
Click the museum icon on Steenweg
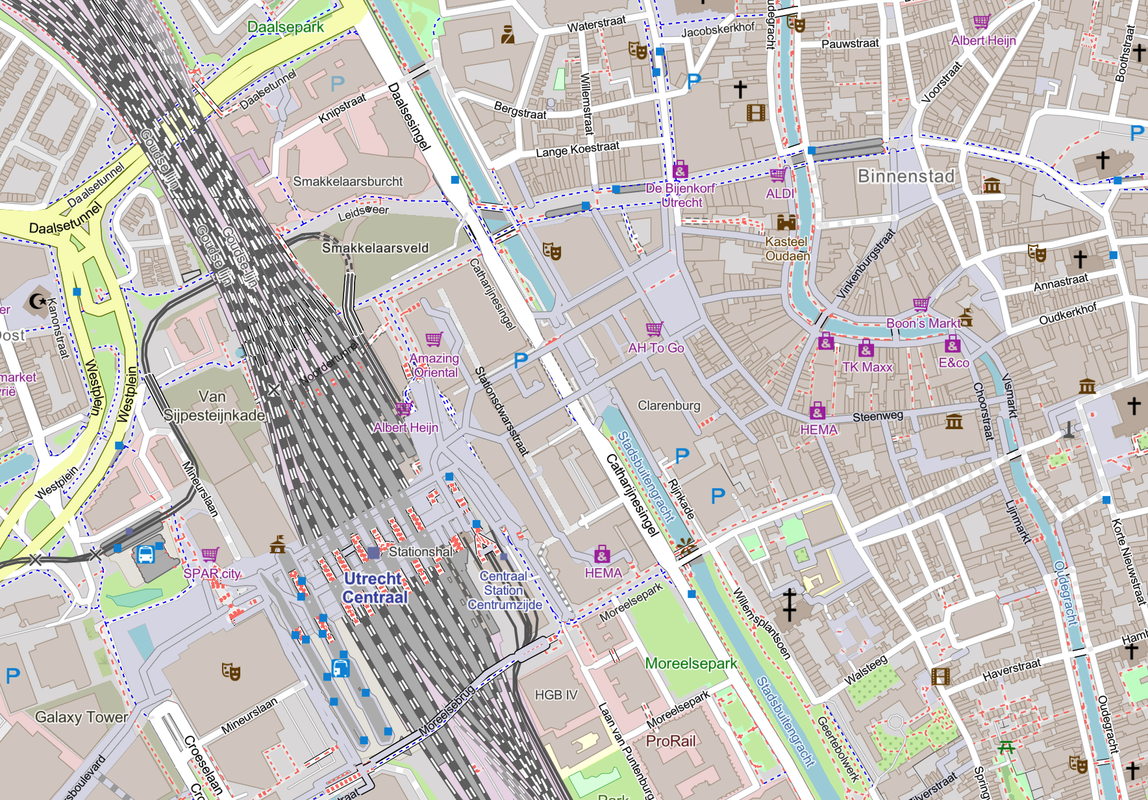click(x=953, y=422)
